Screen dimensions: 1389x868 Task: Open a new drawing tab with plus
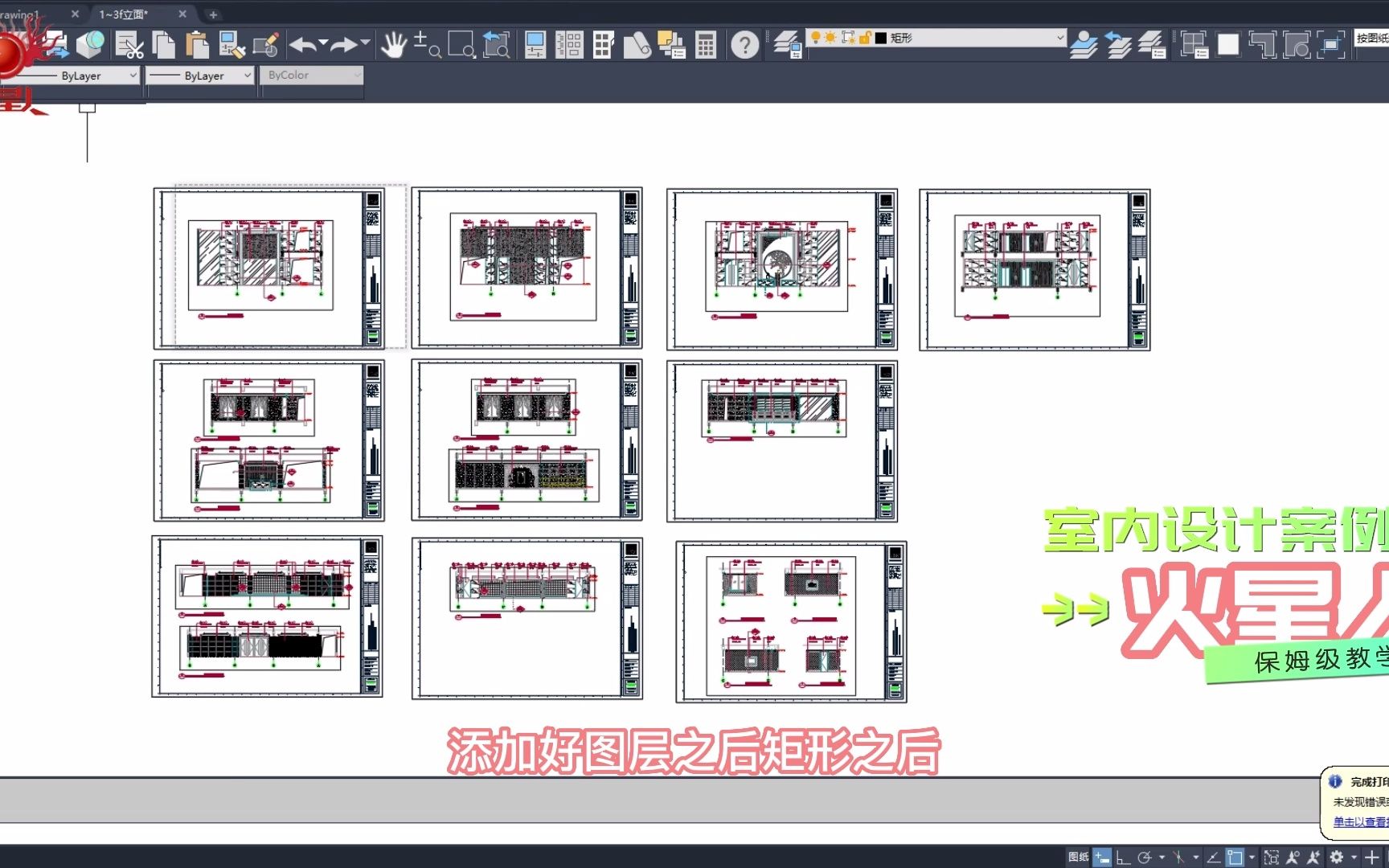(213, 14)
